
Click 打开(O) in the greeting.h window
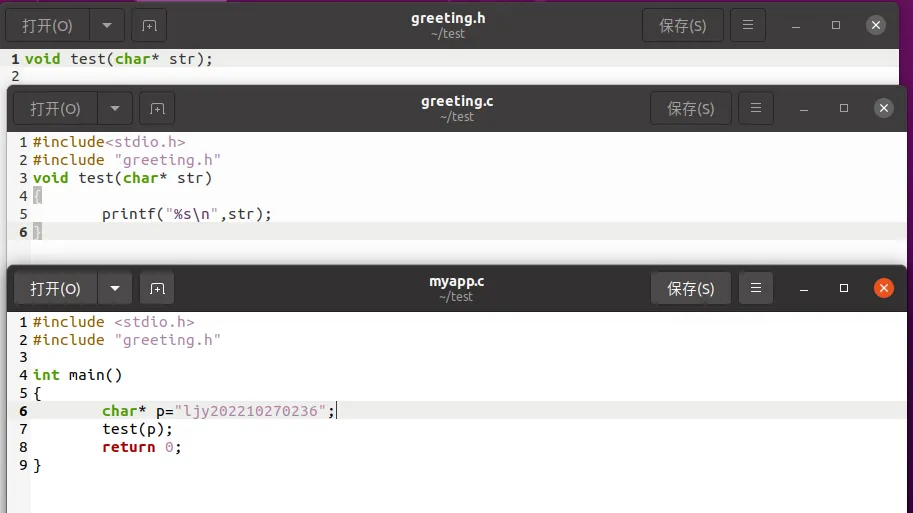tap(47, 26)
